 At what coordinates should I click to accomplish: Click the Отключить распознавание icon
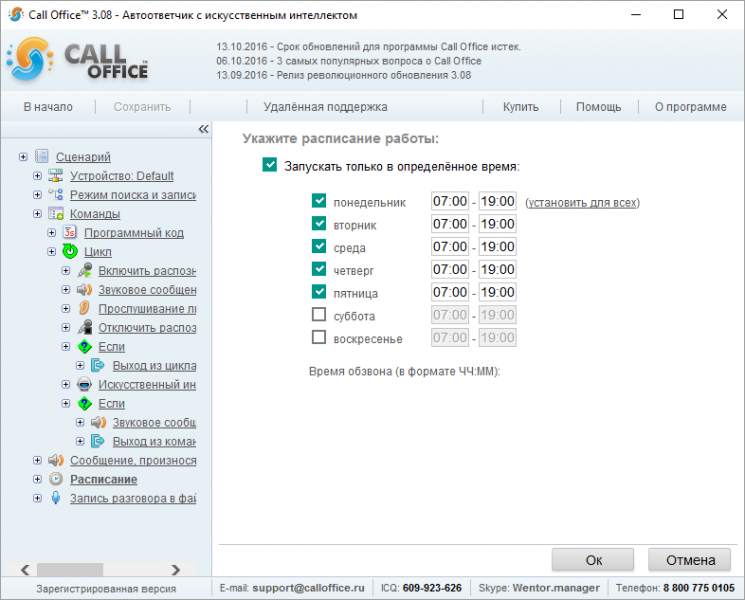85,327
